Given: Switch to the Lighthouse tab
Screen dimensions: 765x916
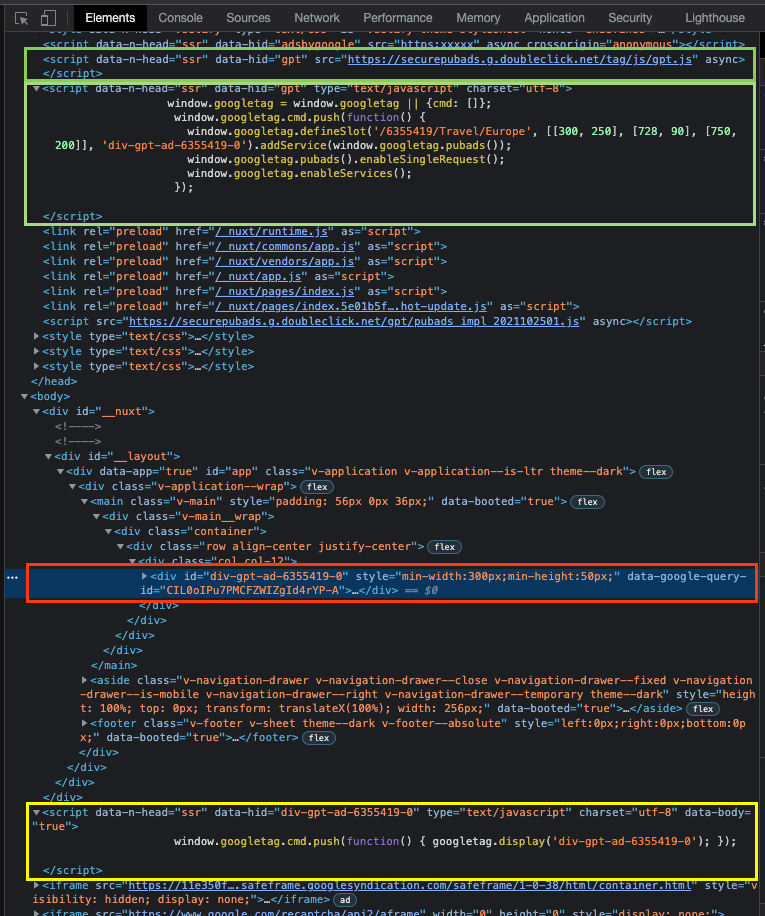Looking at the screenshot, I should pos(715,18).
